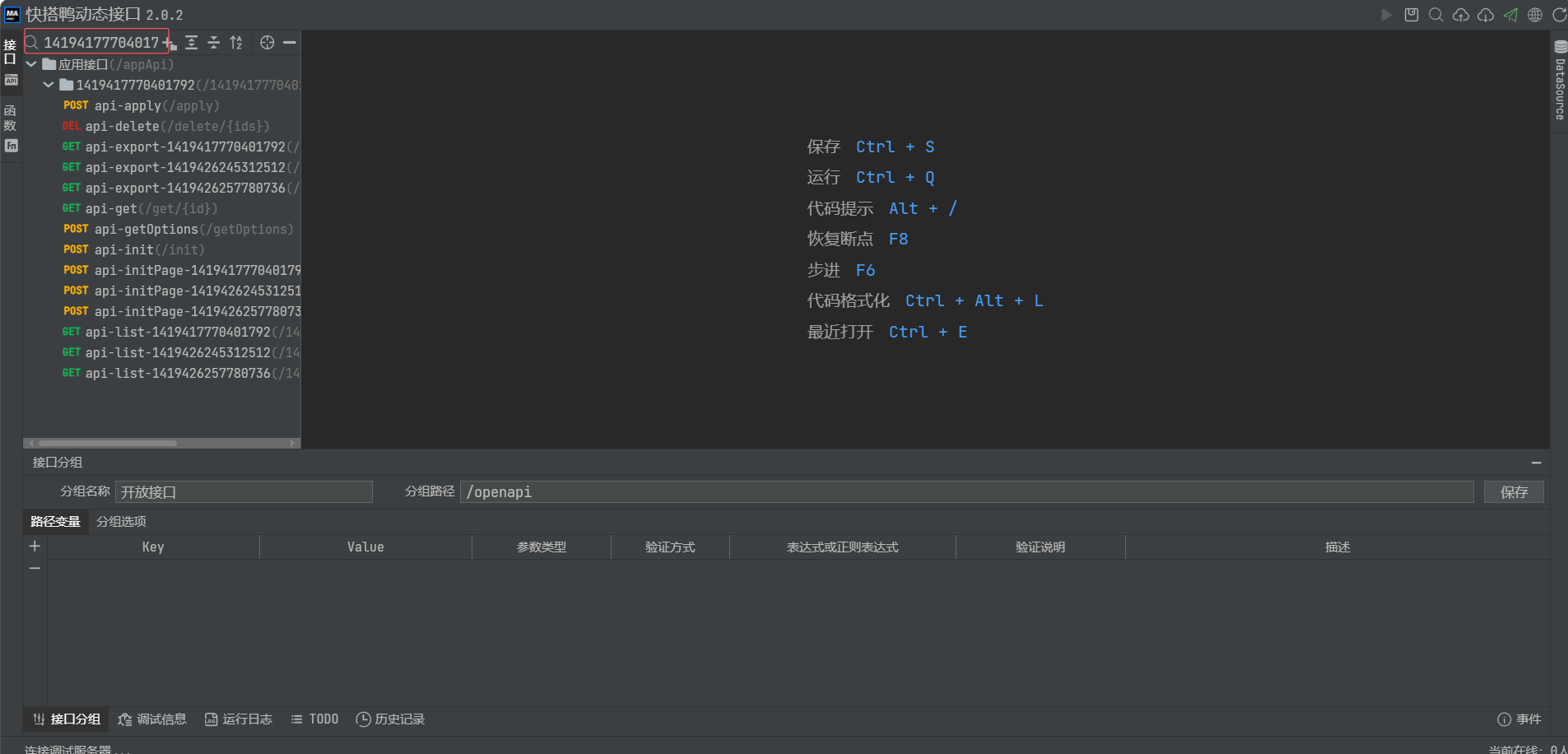Click the green paper-plane push icon
Screen dimensions: 1568x754
point(1510,15)
